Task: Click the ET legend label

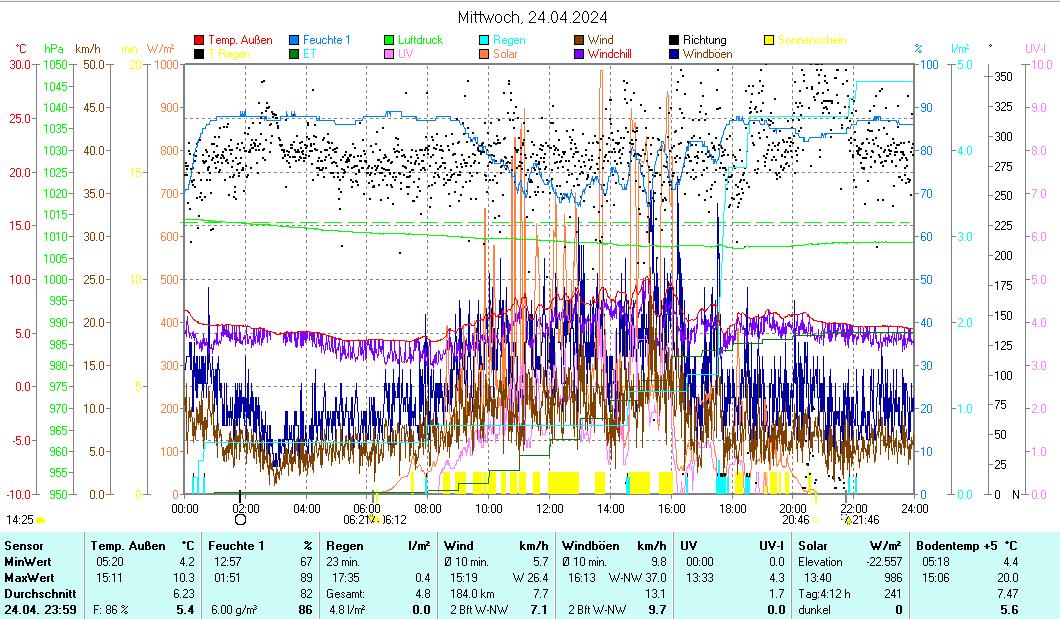Action: click(x=309, y=54)
